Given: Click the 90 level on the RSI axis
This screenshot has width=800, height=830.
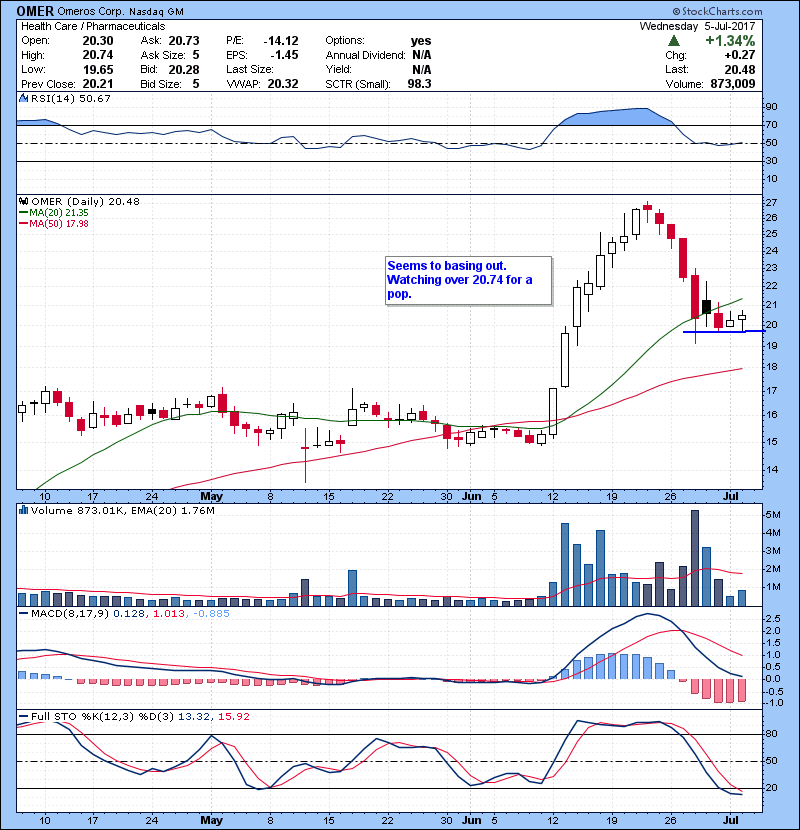Looking at the screenshot, I should [x=771, y=107].
